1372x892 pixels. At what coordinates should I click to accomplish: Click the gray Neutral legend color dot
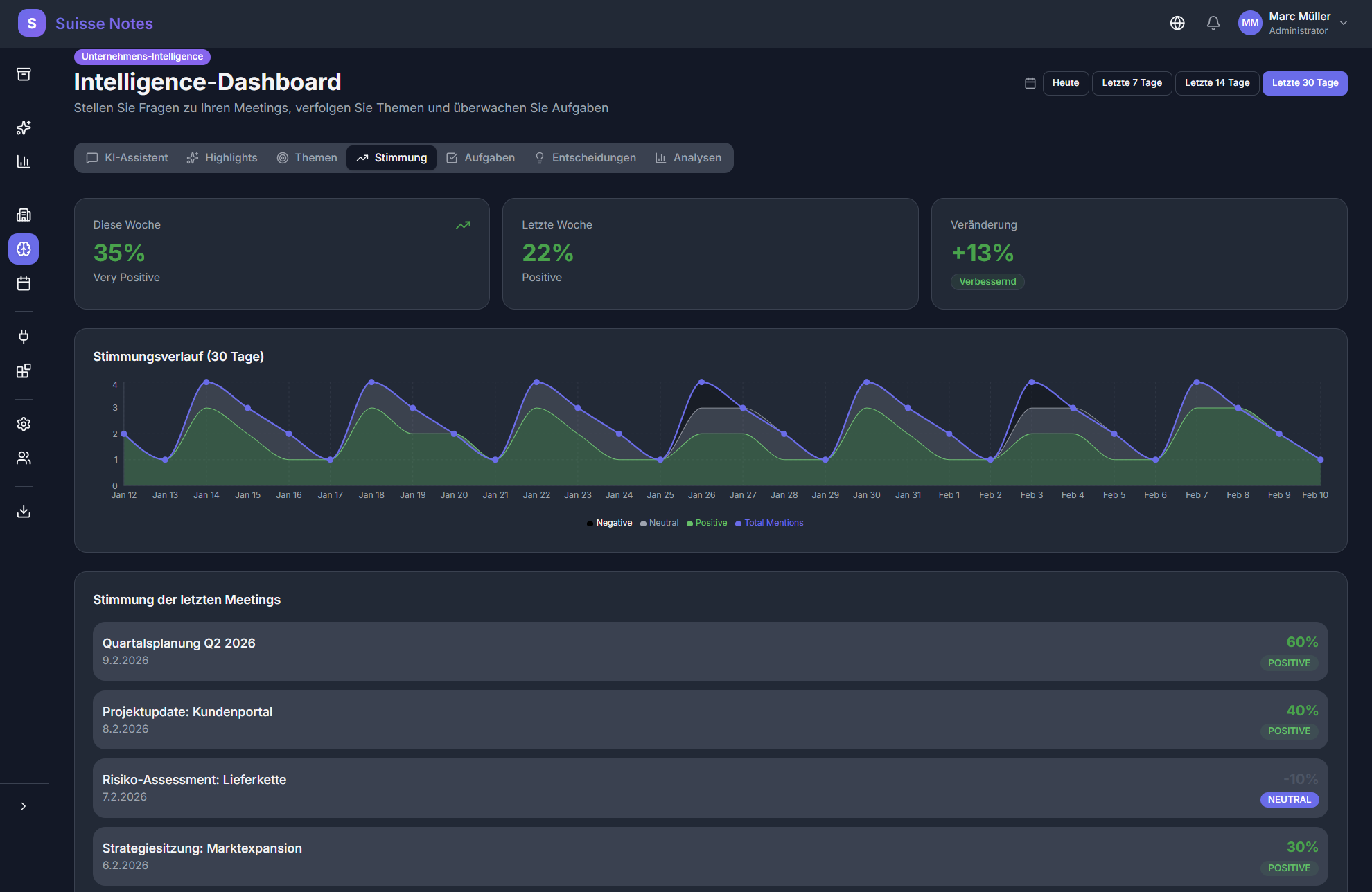click(x=643, y=523)
